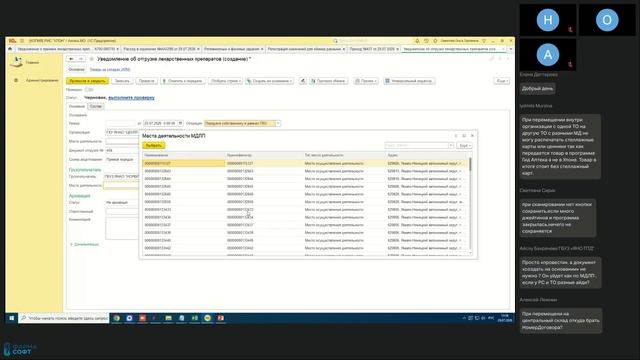The width and height of the screenshot is (640, 360).
Task: Open the search history arrow in the dialog
Action: pos(451,146)
